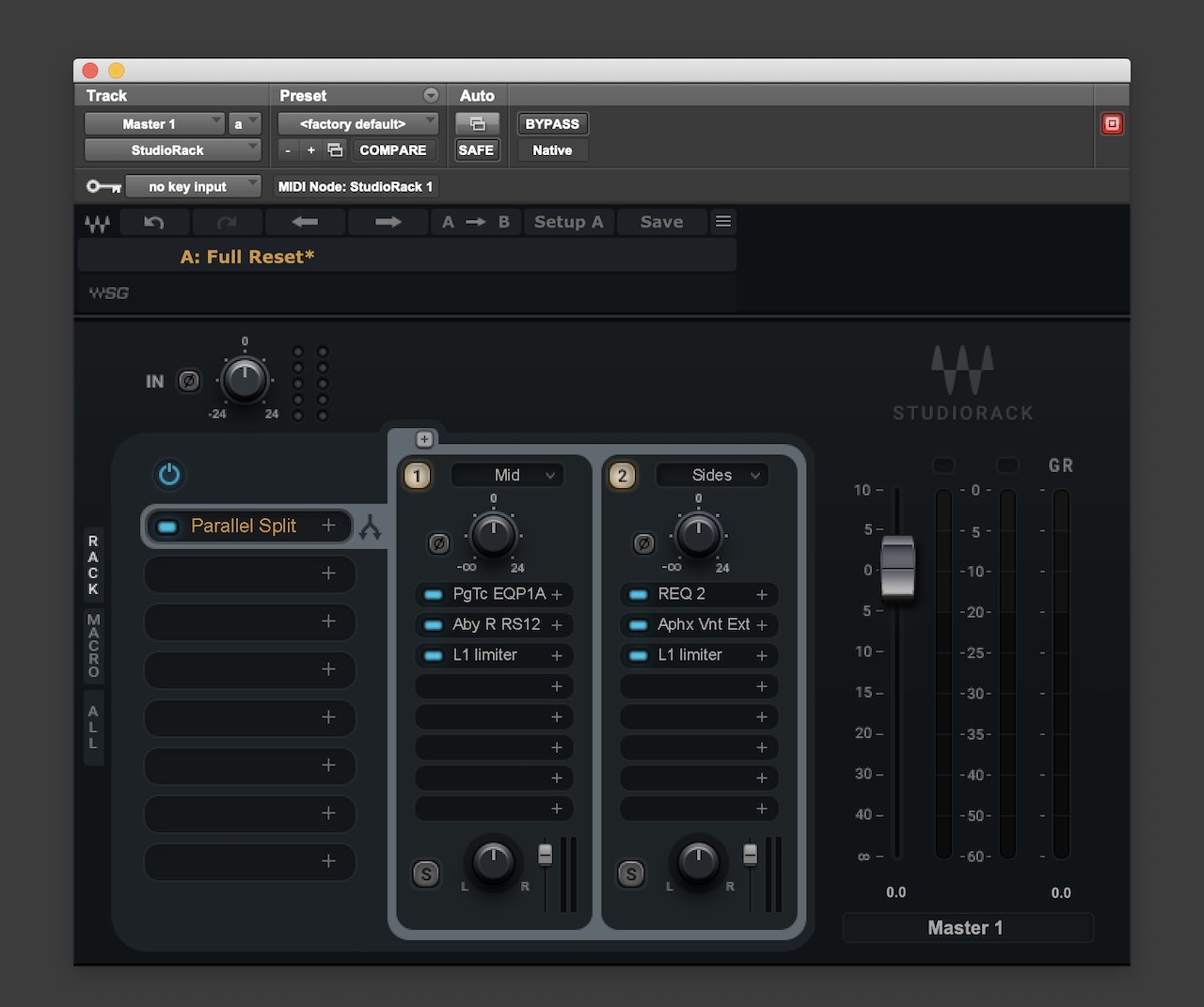Screen dimensions: 1204x1007
Task: Load next preset with right arrow
Action: 388,222
